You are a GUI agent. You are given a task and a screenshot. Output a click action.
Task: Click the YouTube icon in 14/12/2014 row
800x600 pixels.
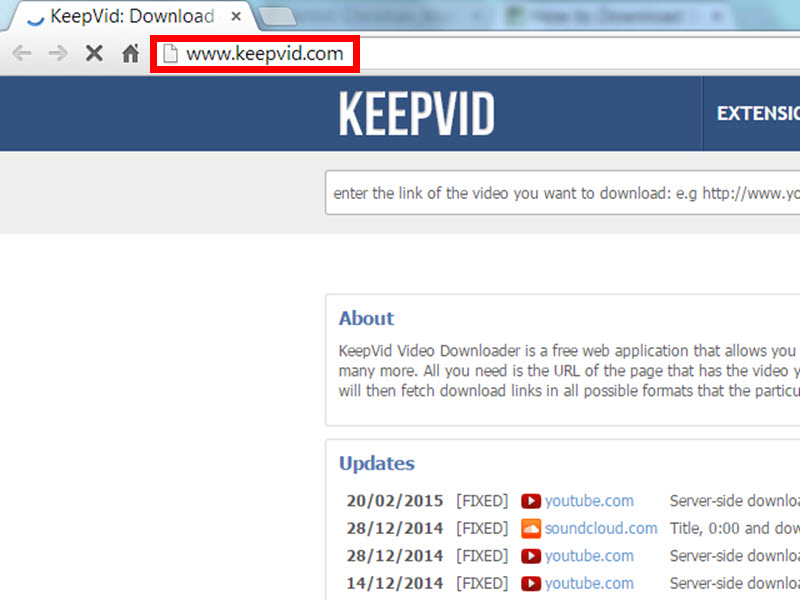pos(531,584)
